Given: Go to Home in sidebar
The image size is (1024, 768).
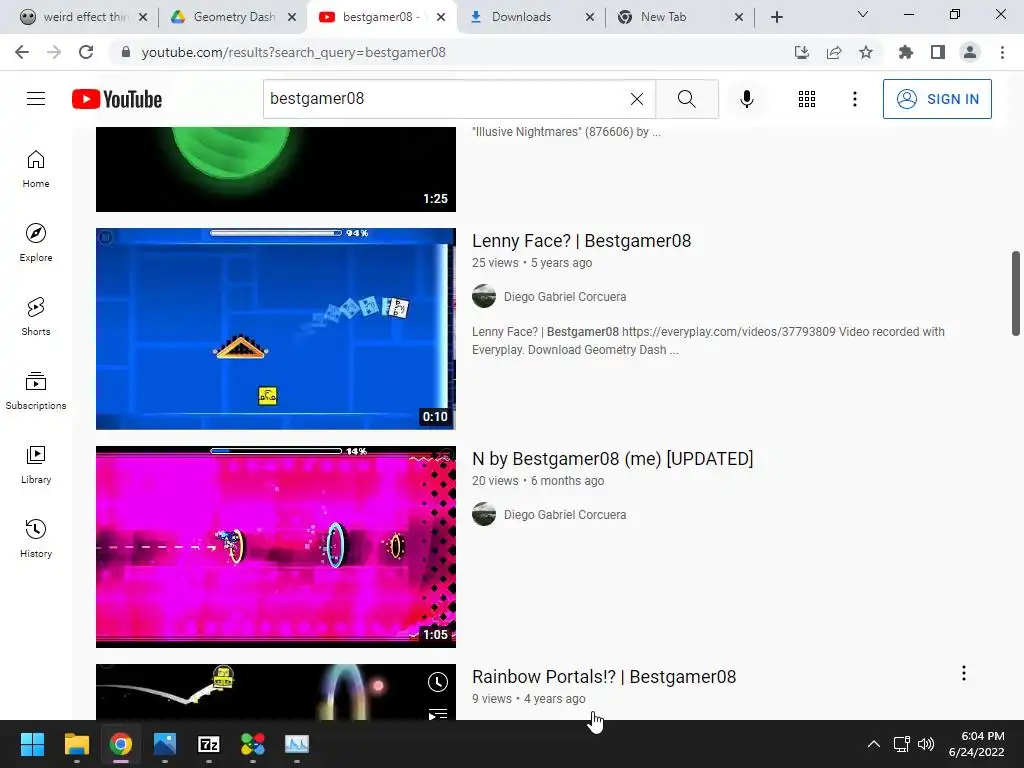Looking at the screenshot, I should click(36, 169).
